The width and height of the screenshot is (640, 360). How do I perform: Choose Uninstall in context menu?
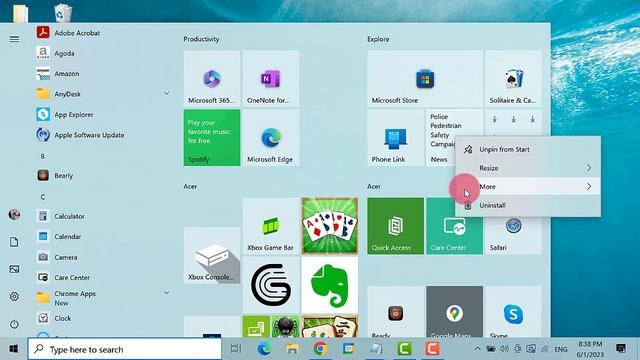[x=528, y=205]
